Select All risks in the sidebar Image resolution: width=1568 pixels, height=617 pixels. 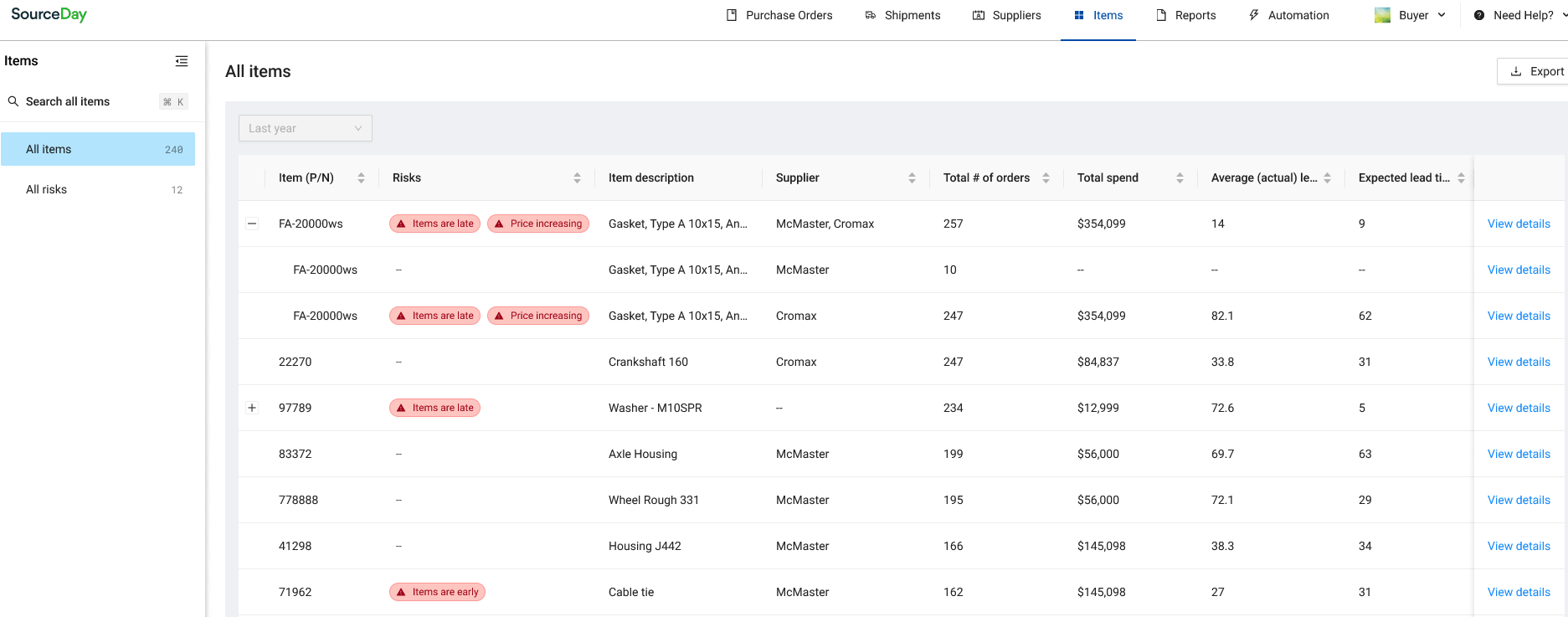(x=98, y=189)
